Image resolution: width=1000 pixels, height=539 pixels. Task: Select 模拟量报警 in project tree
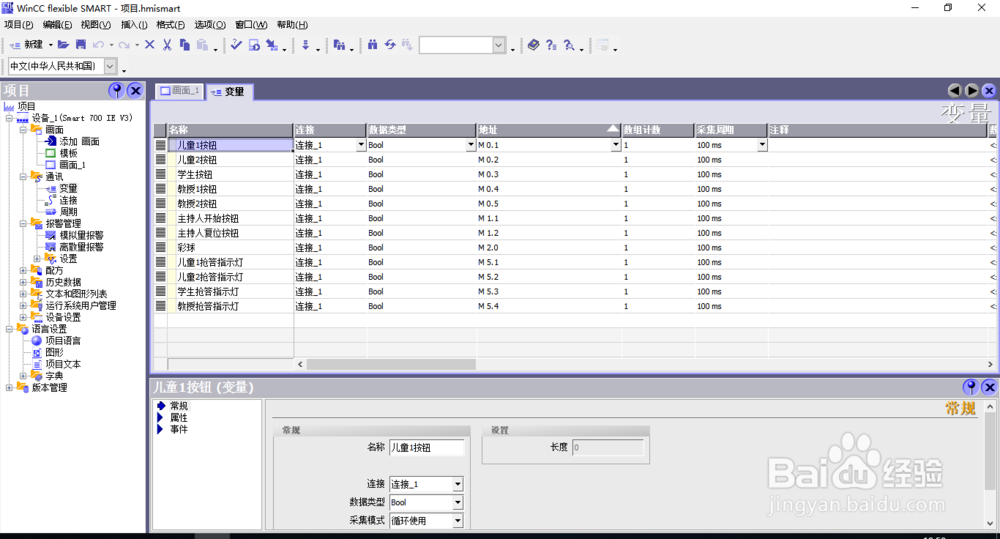tap(82, 235)
